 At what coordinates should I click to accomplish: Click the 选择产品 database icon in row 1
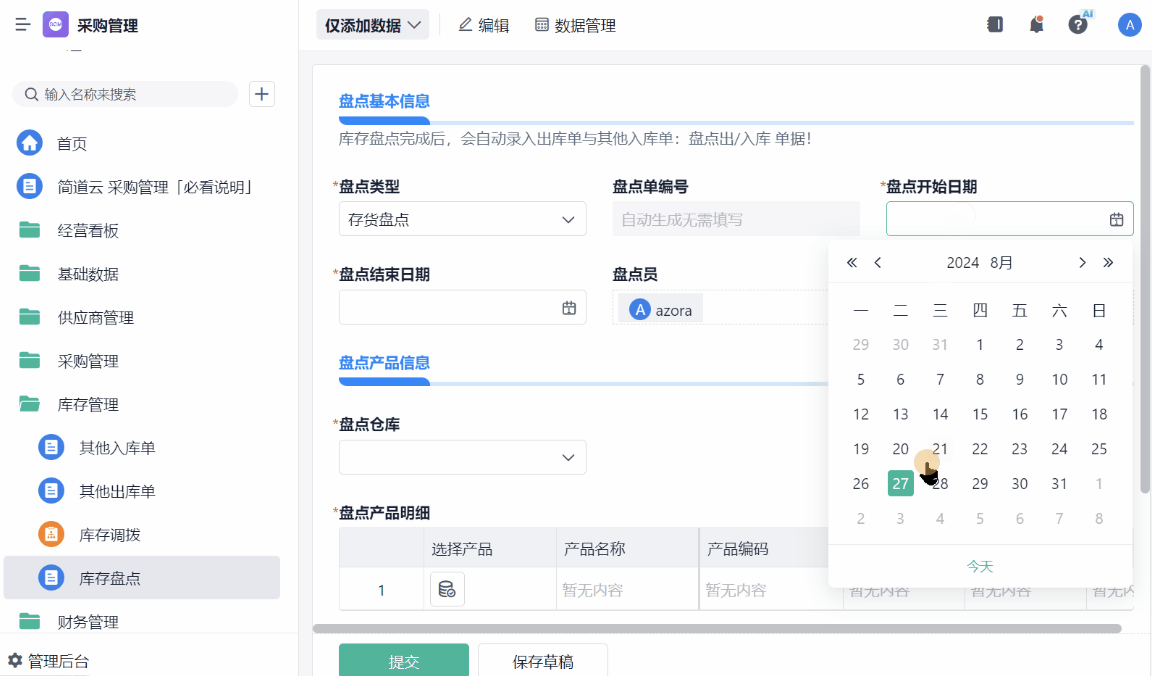pyautogui.click(x=447, y=589)
